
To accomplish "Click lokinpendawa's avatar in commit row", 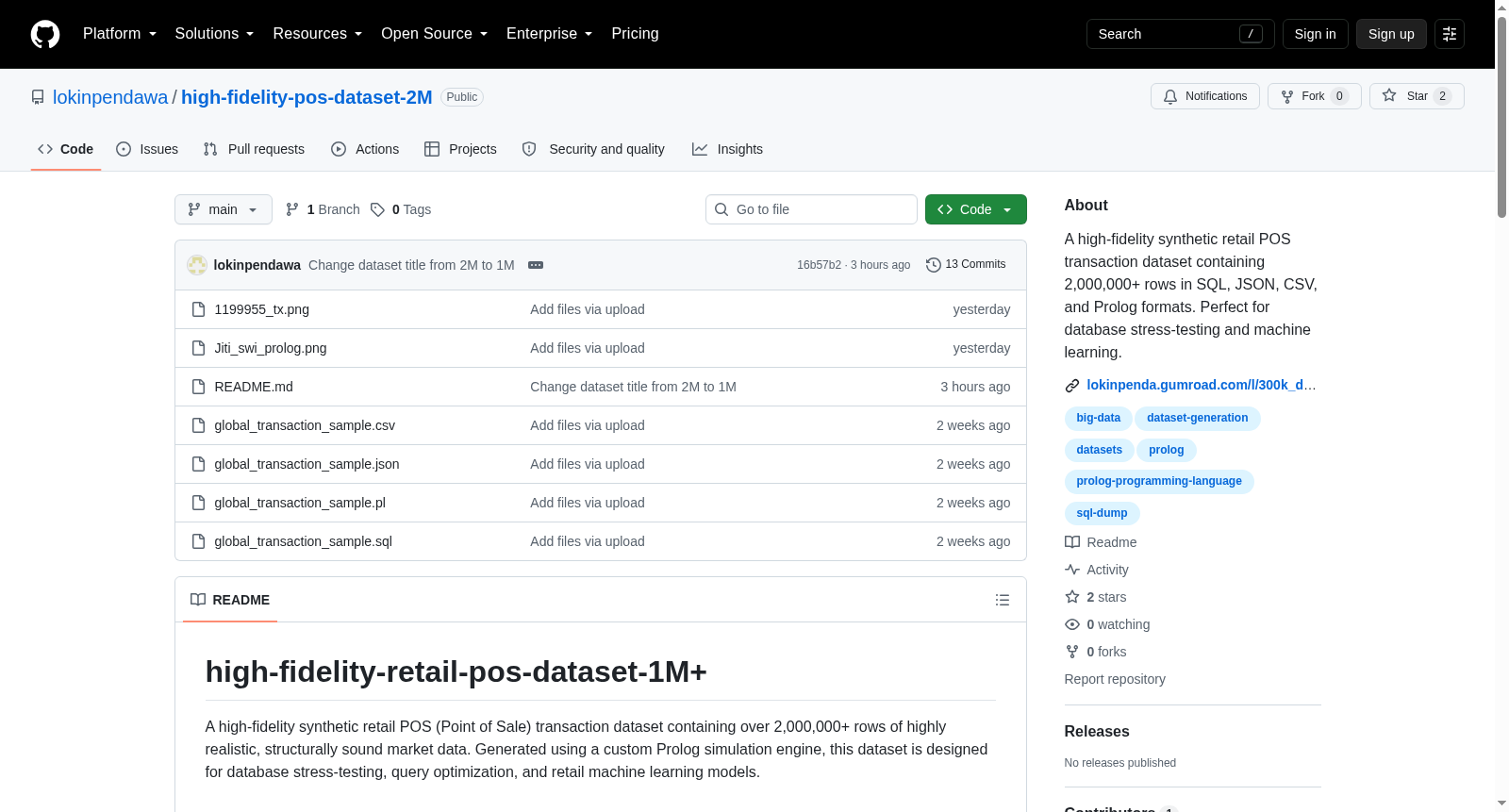I will (x=197, y=265).
